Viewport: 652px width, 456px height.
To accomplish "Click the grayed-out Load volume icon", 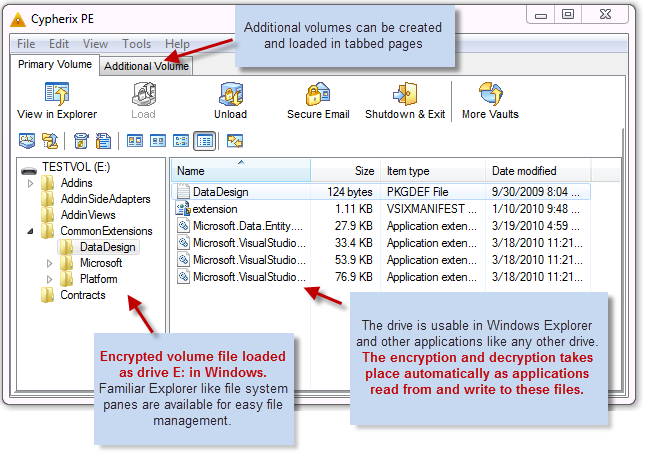I will pos(143,93).
